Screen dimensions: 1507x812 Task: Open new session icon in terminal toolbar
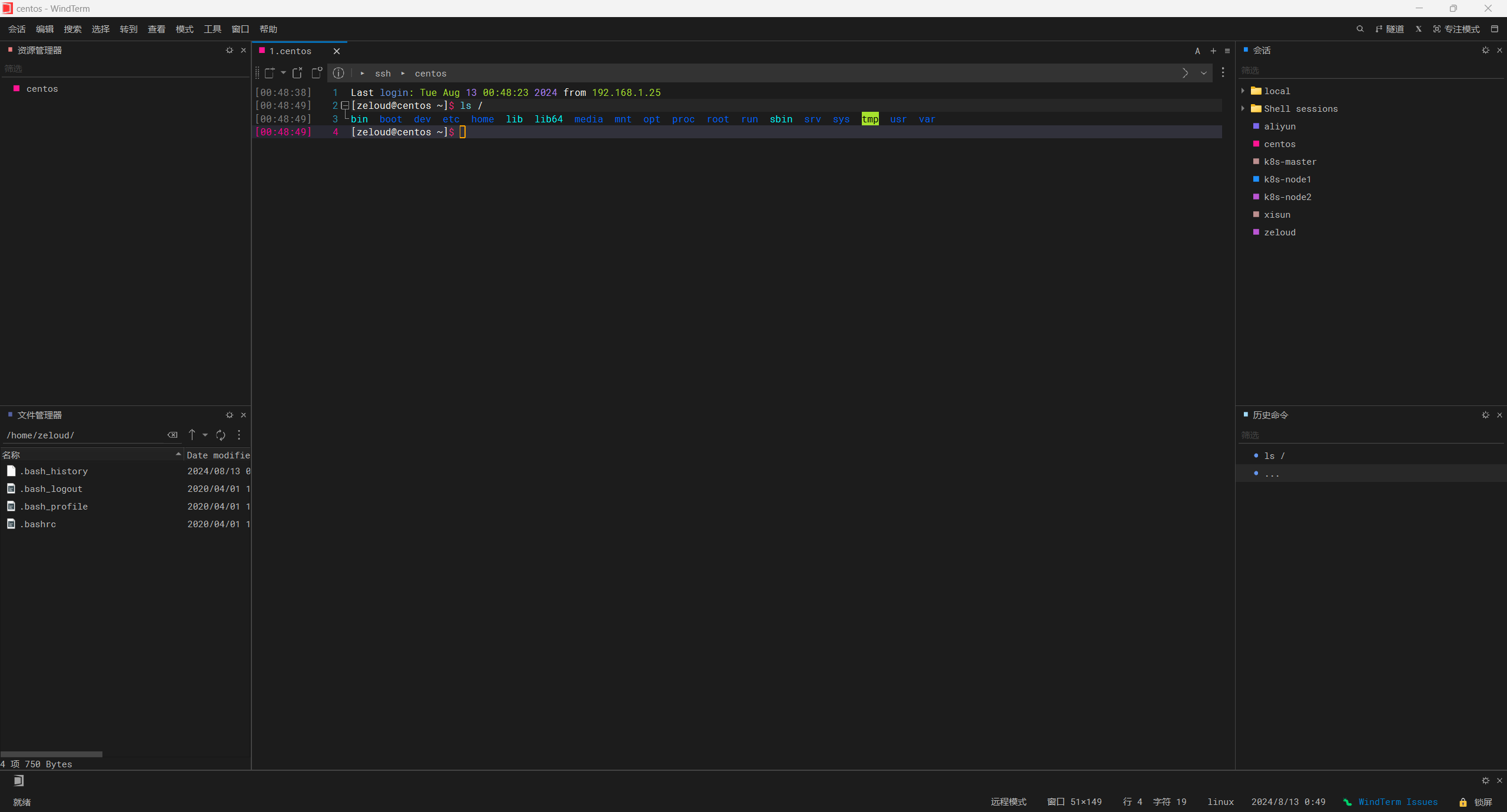[270, 73]
